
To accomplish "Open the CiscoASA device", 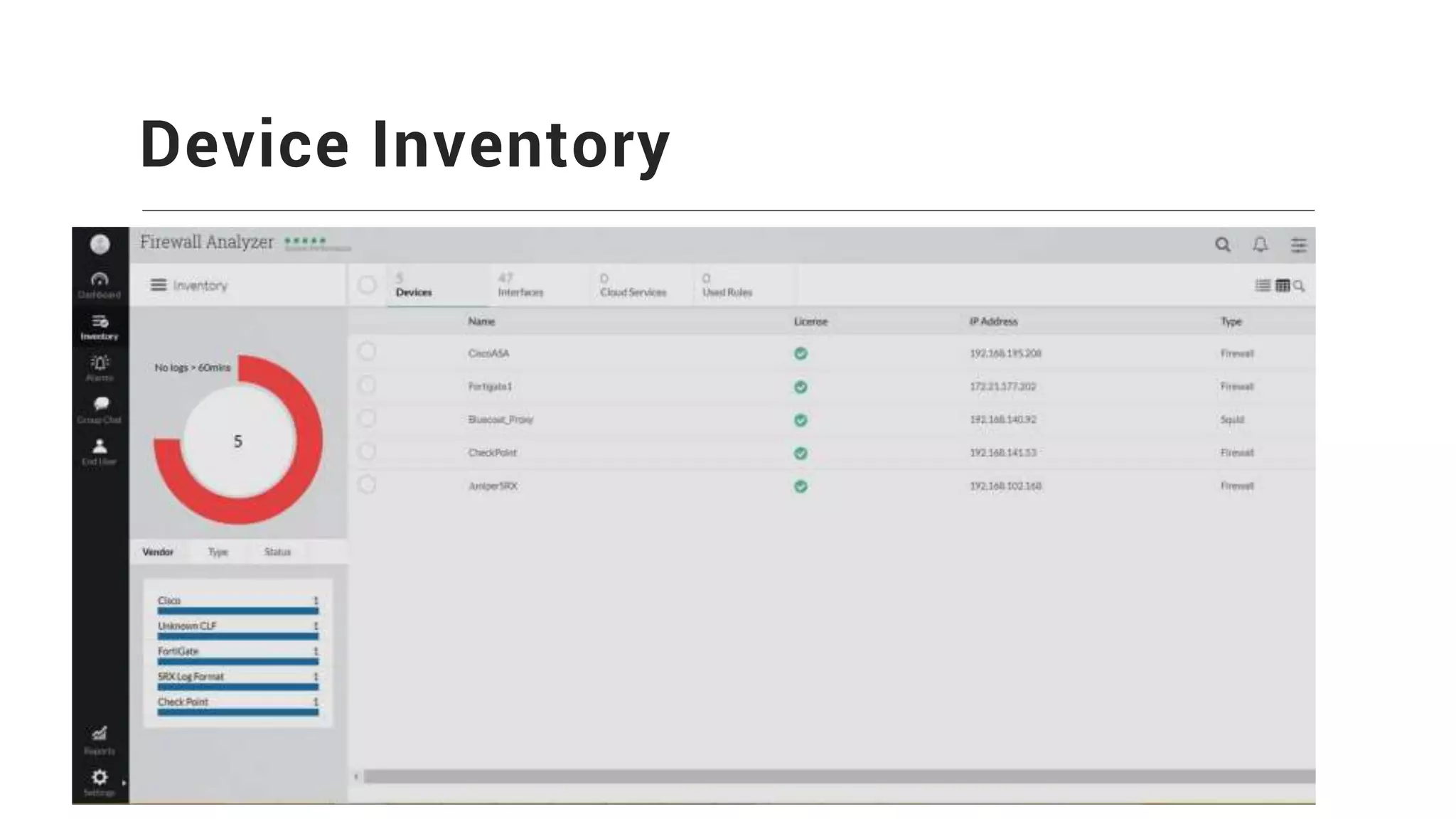I will 488,353.
